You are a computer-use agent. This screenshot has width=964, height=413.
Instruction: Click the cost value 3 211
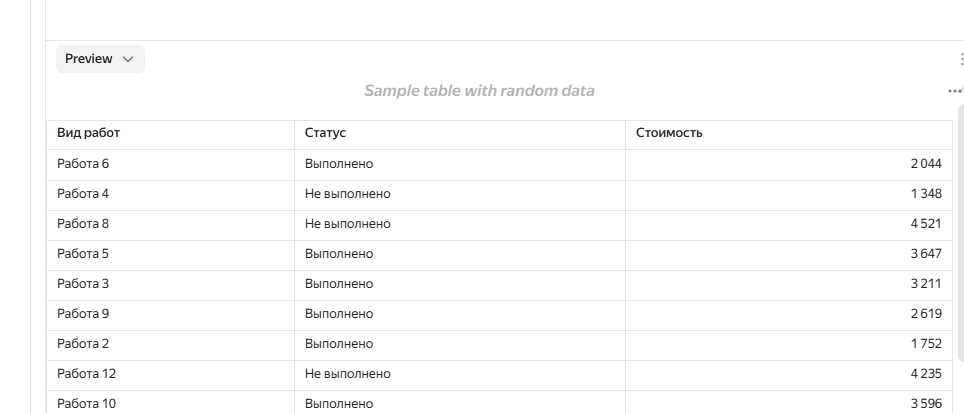pos(926,284)
